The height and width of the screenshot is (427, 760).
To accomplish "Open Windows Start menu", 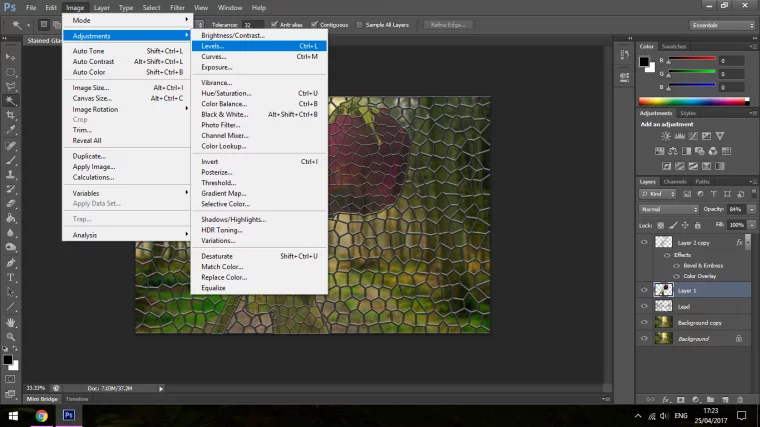I will pyautogui.click(x=13, y=415).
